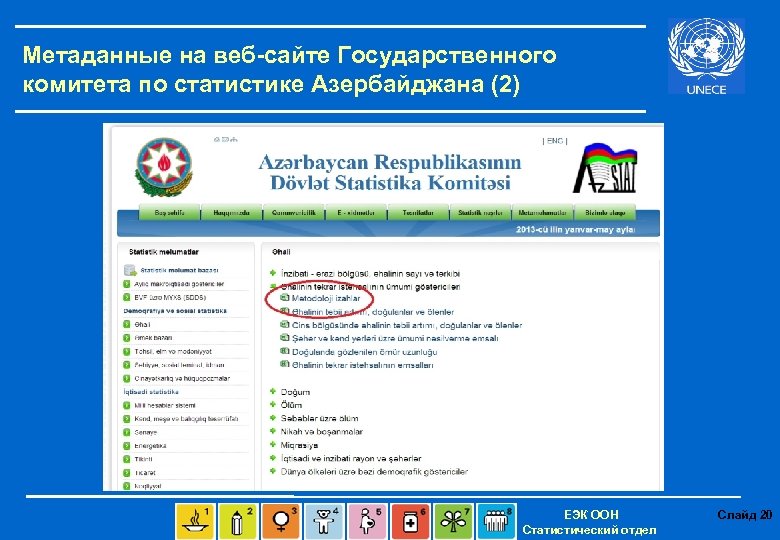Click the 2013-cü ilin yanvar-may ayları banner
This screenshot has width=780, height=540.
coord(576,230)
